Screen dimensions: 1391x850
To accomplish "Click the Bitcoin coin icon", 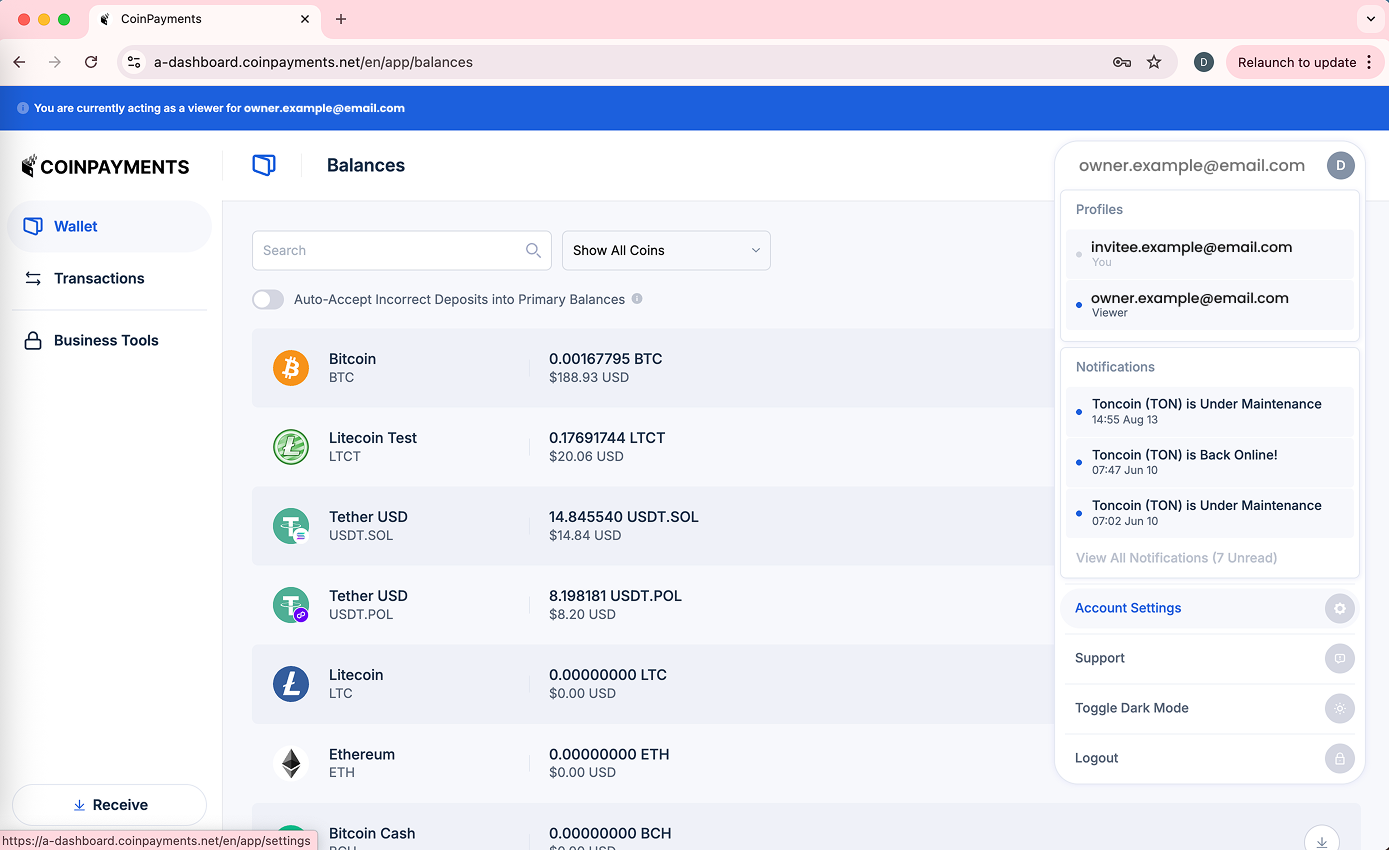I will [291, 368].
